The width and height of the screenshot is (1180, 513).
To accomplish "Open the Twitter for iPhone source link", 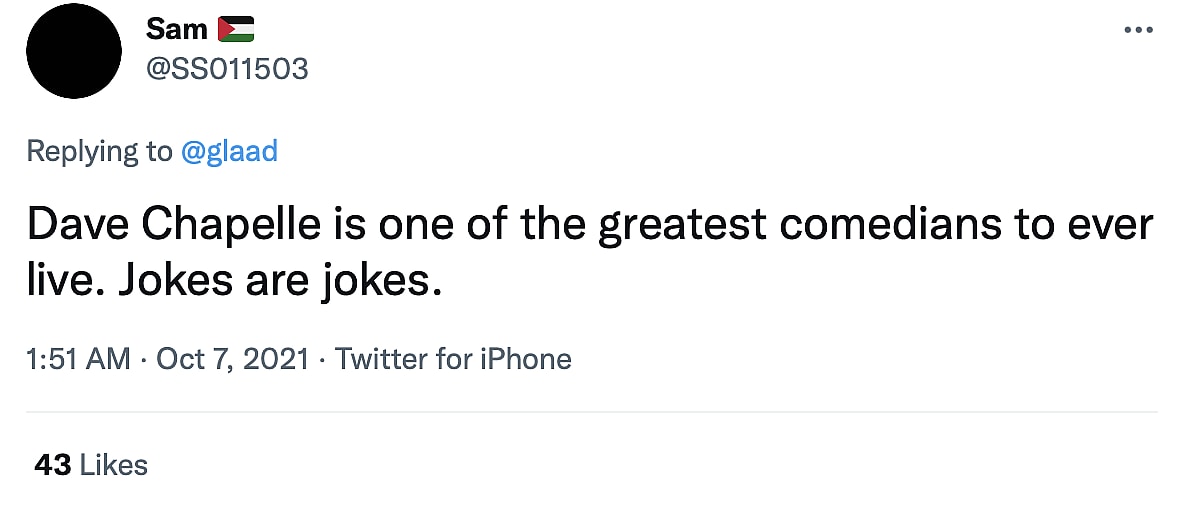I will 453,359.
